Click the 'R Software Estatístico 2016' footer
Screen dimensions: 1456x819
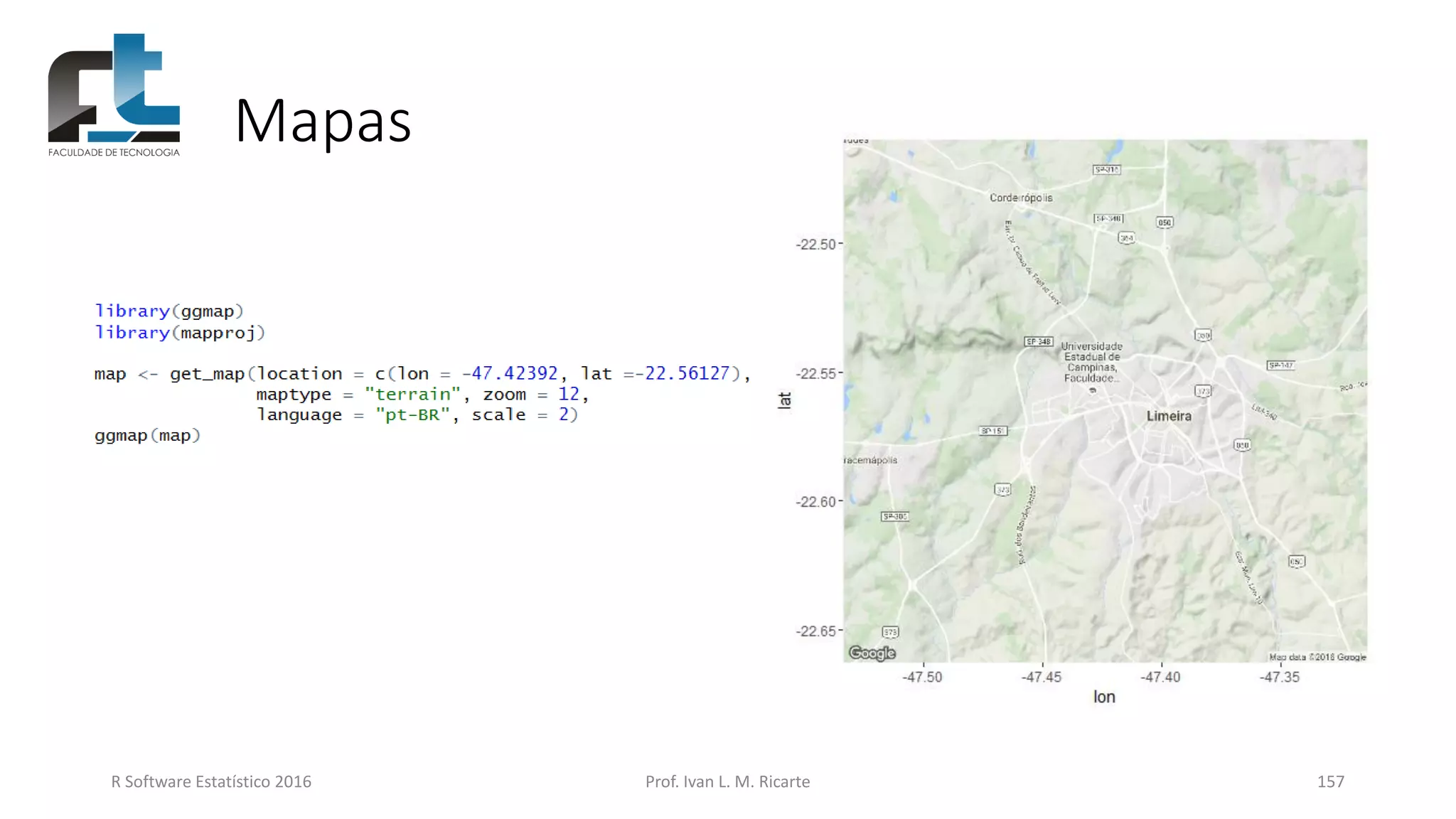click(x=211, y=782)
